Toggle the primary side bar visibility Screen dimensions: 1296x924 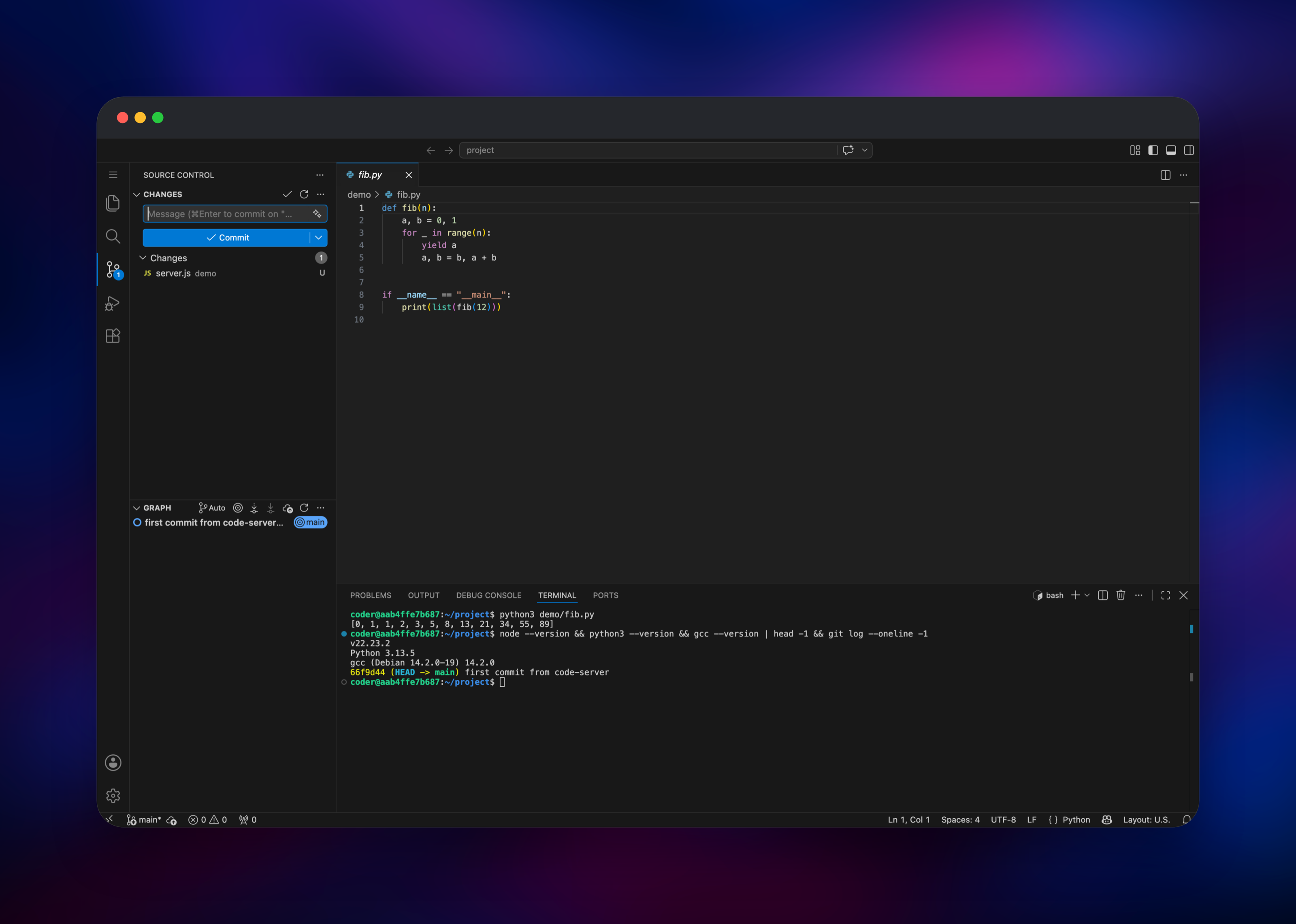click(1153, 150)
